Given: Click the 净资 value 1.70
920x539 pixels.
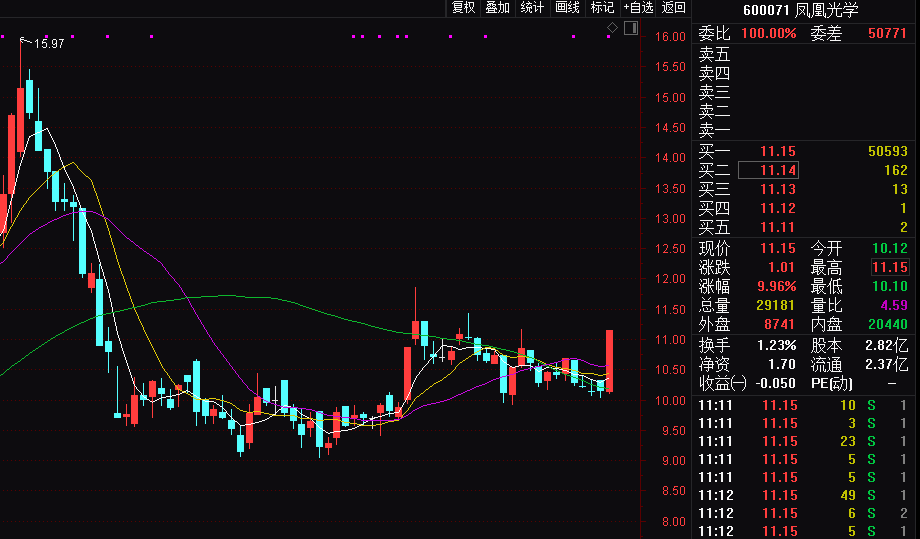Looking at the screenshot, I should coord(782,364).
